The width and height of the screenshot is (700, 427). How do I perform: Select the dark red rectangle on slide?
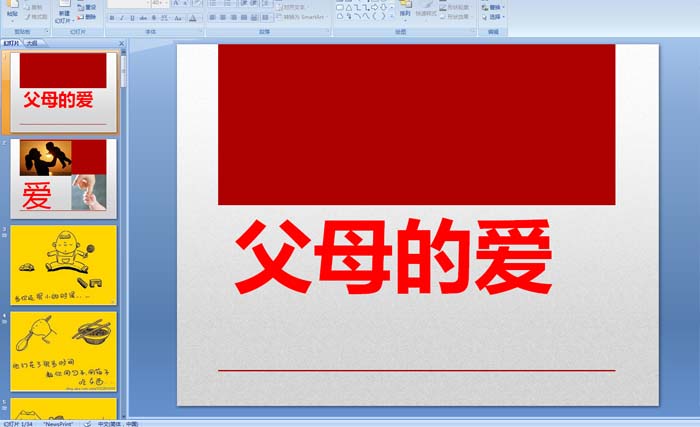pos(417,125)
